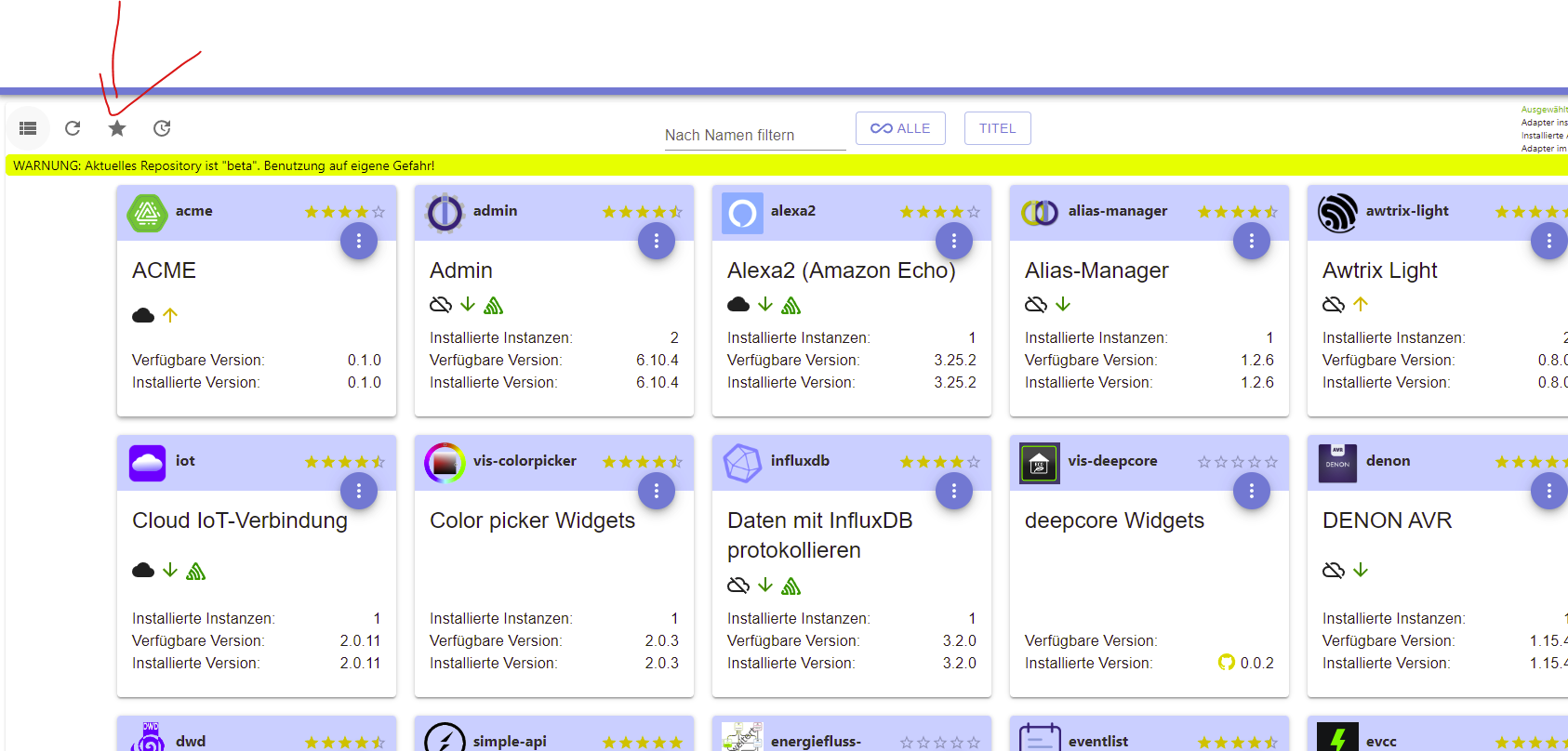Viewport: 1568px width, 751px height.
Task: Click the admin adapter logo
Action: click(445, 213)
